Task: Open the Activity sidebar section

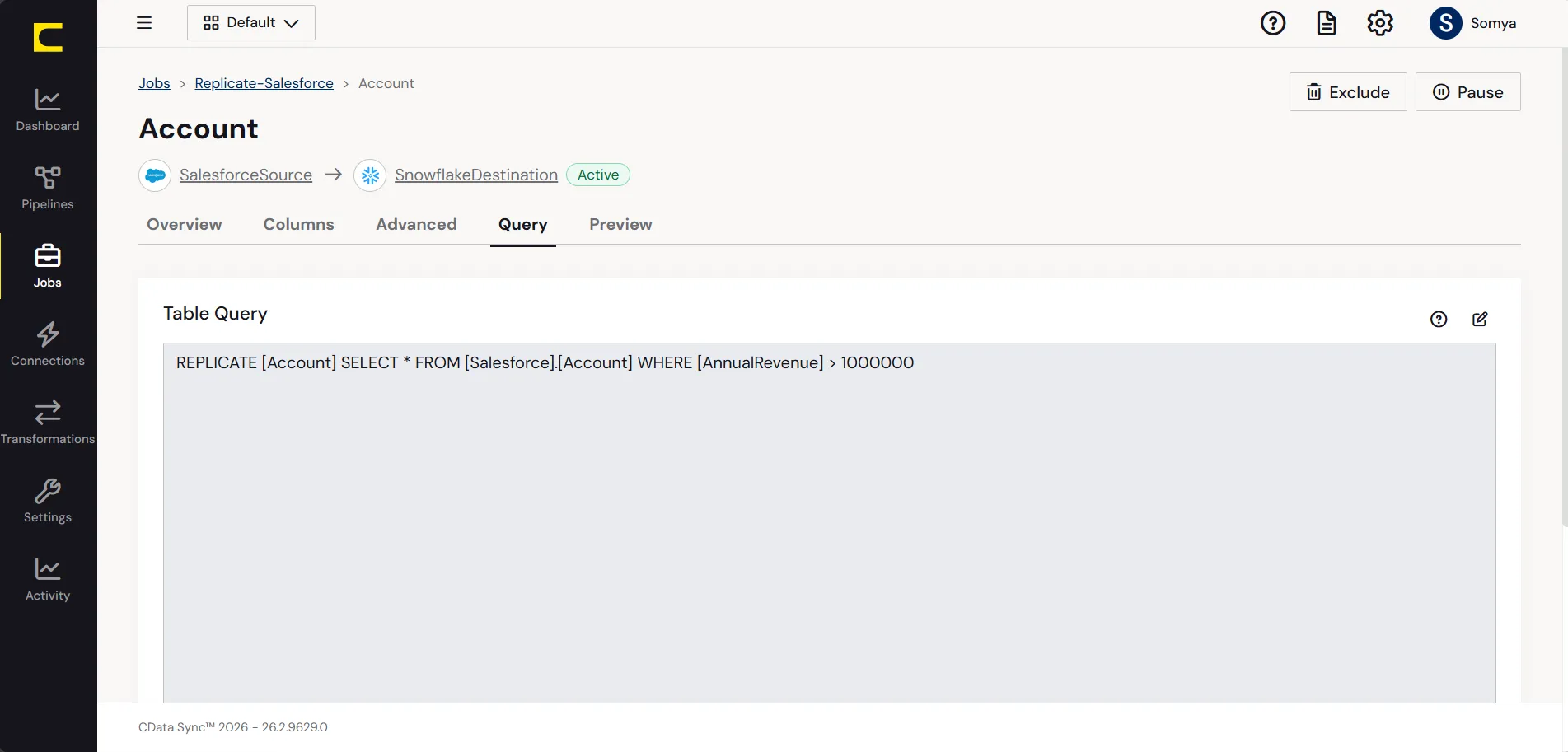Action: coord(48,580)
